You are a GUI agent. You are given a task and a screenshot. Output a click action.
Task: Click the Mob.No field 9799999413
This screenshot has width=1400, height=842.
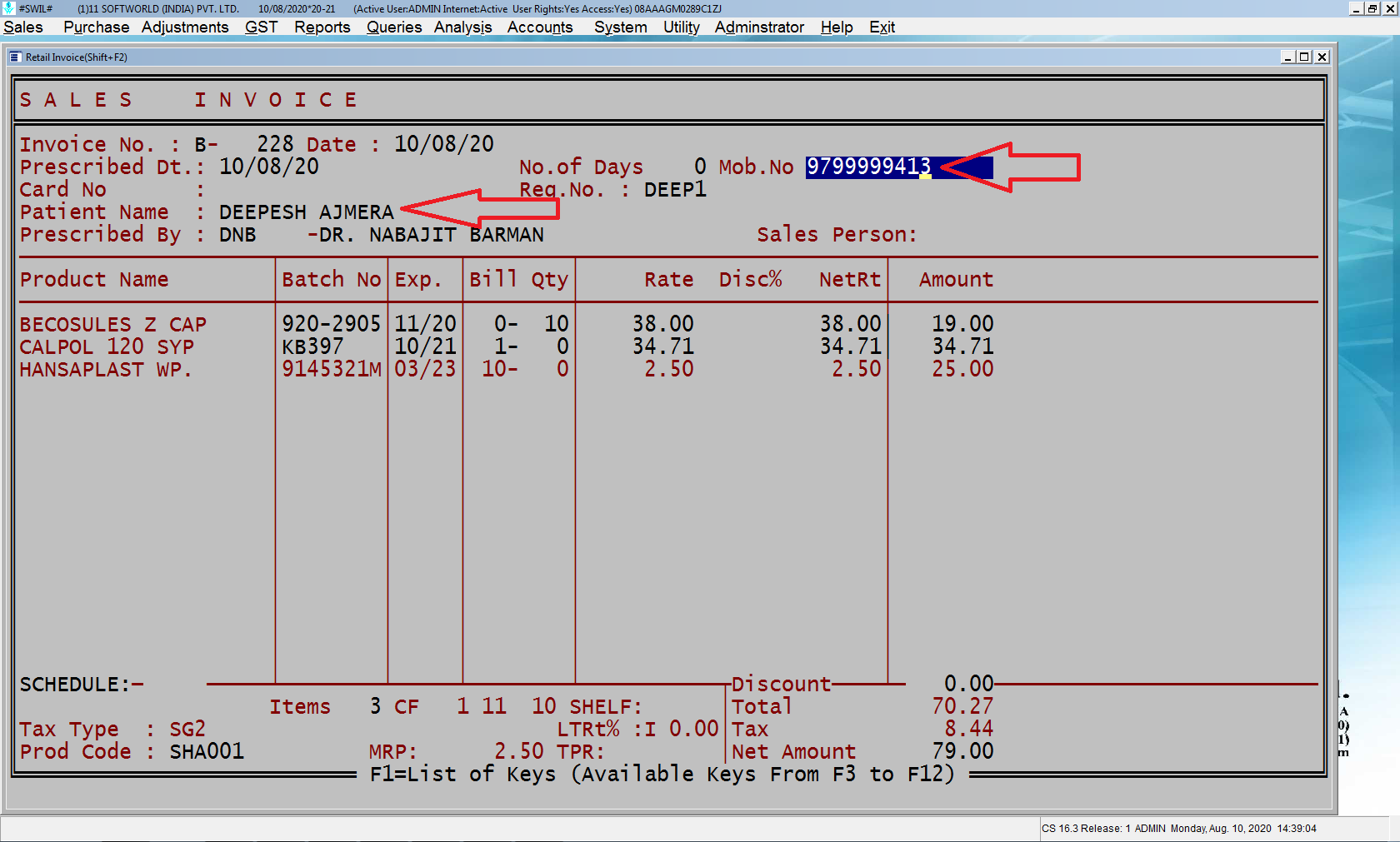point(899,167)
